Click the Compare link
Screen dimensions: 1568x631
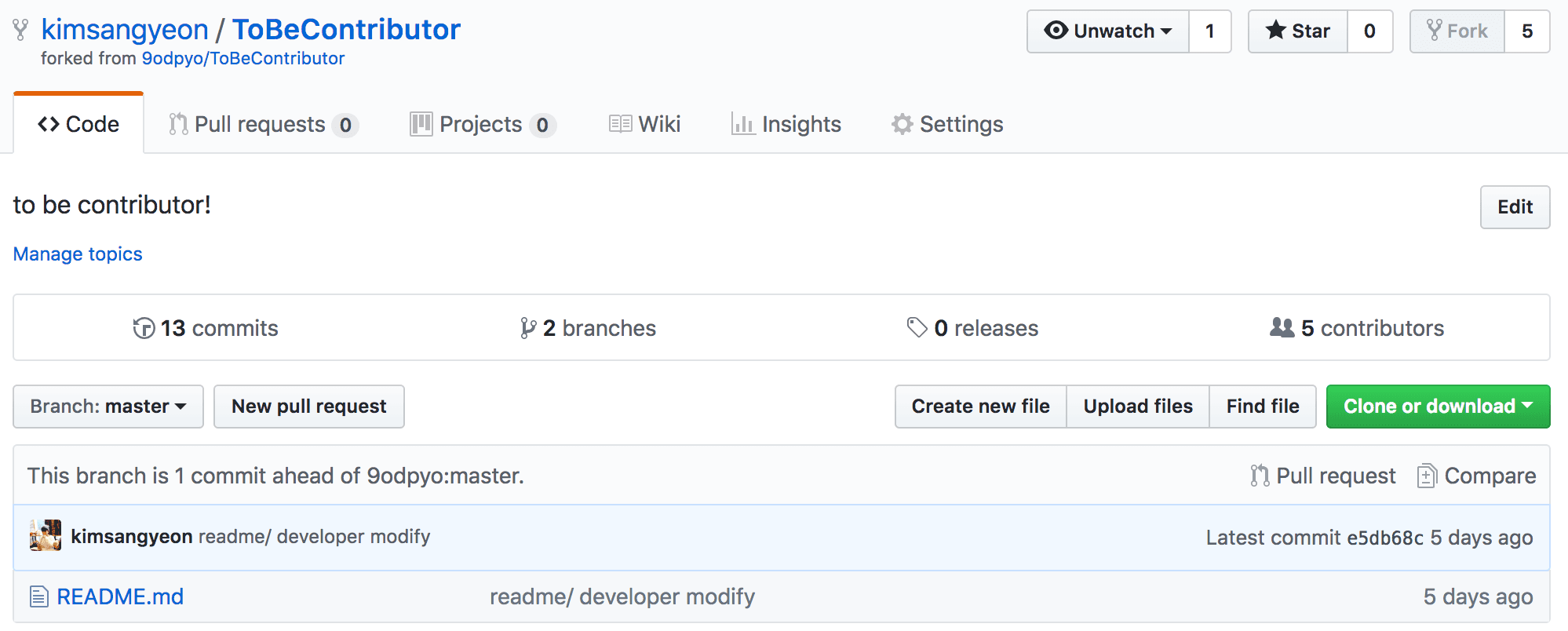coord(1477,476)
